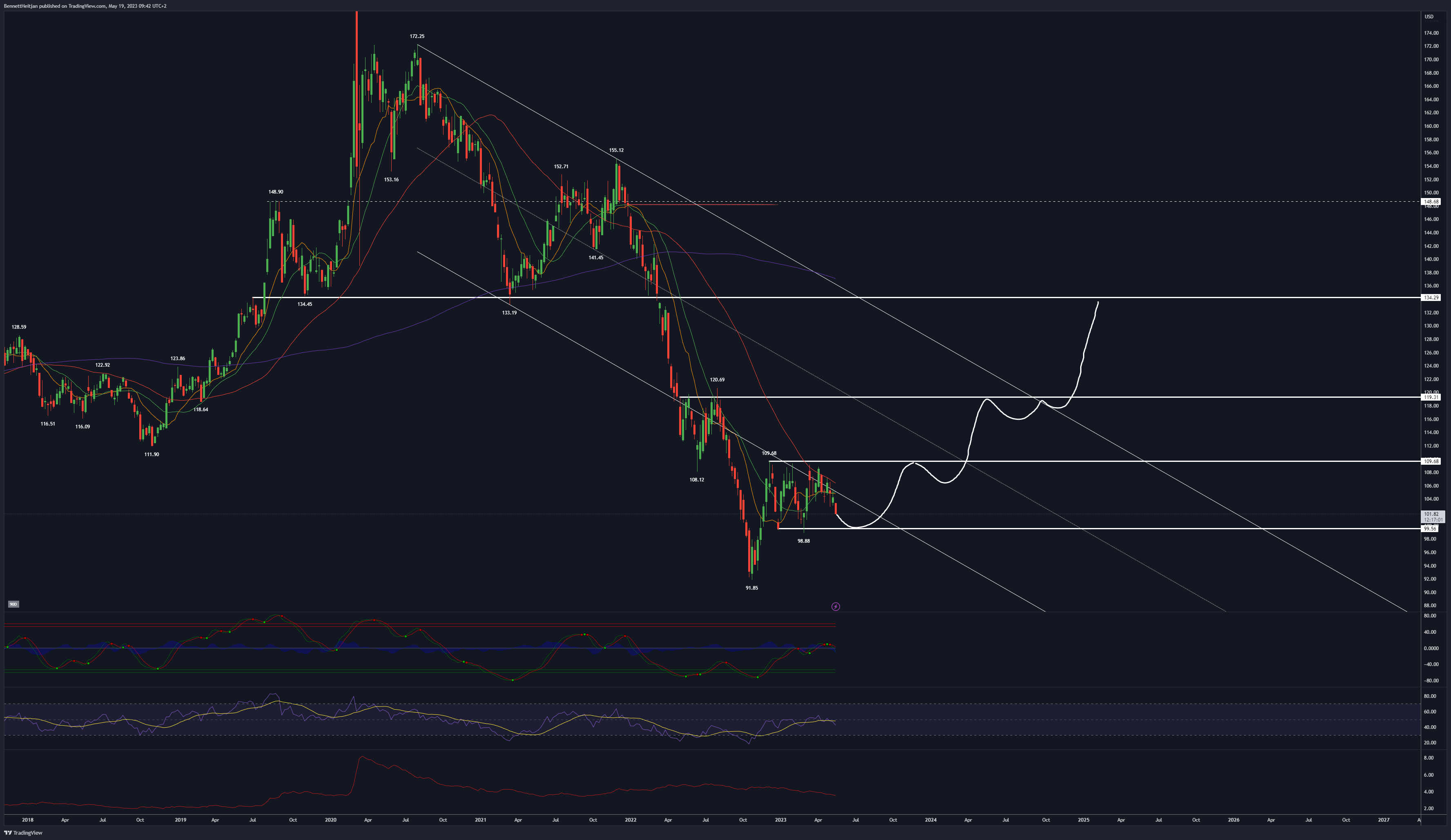Viewport: 1451px width, 840px height.
Task: Click the TradingView logo in footer
Action: (24, 833)
